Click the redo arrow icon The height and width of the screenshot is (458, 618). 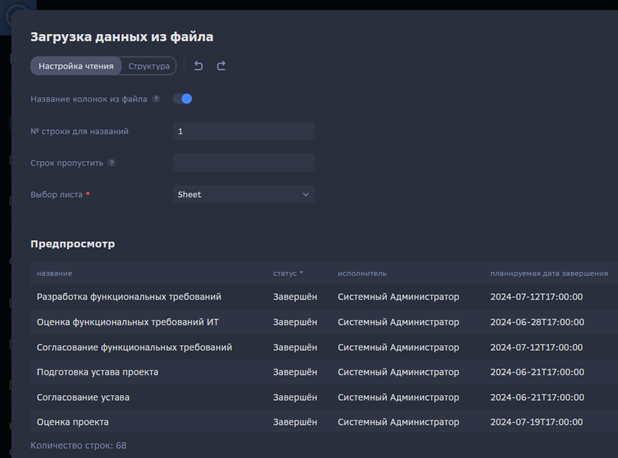click(x=221, y=66)
